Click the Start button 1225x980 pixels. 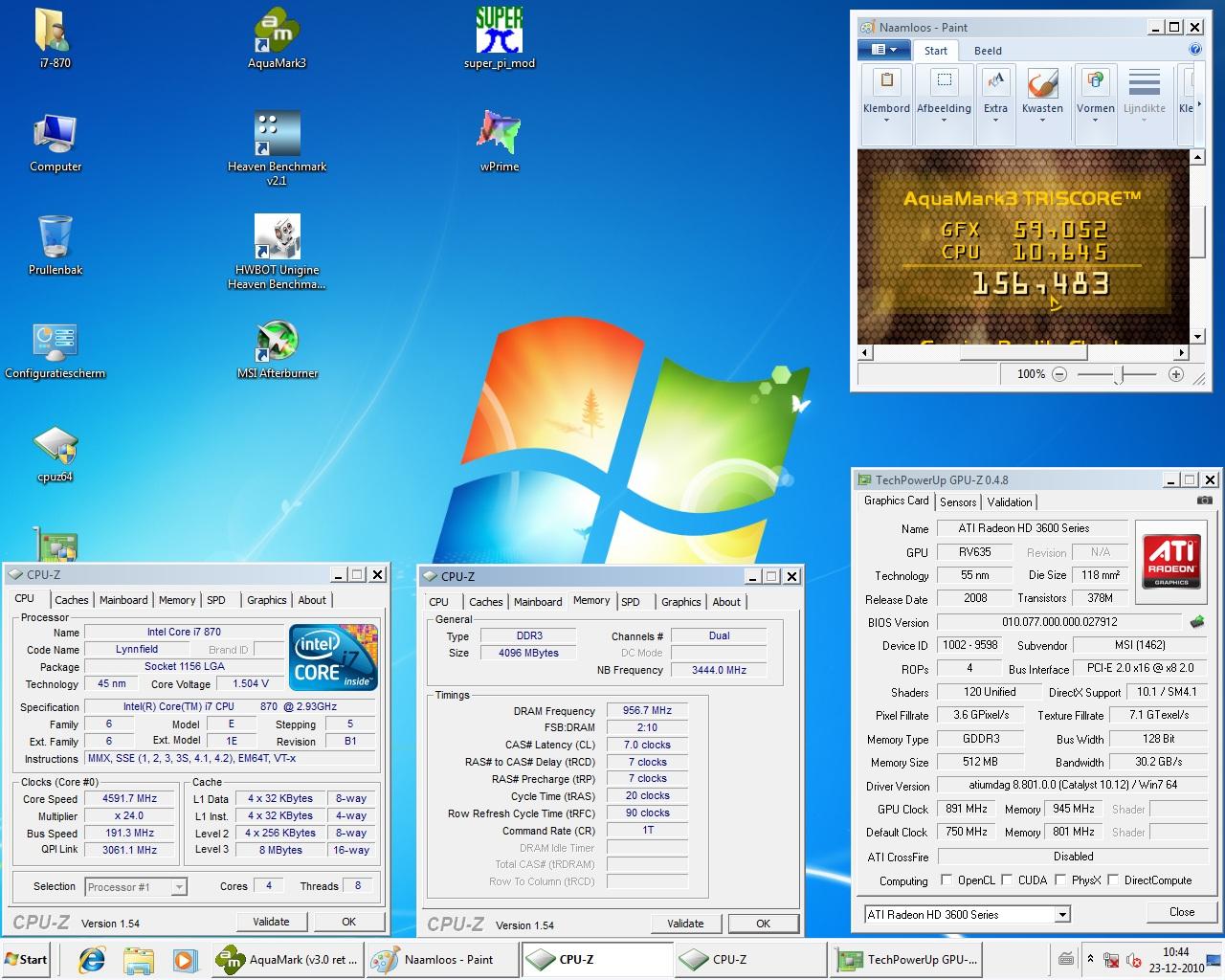(x=27, y=960)
